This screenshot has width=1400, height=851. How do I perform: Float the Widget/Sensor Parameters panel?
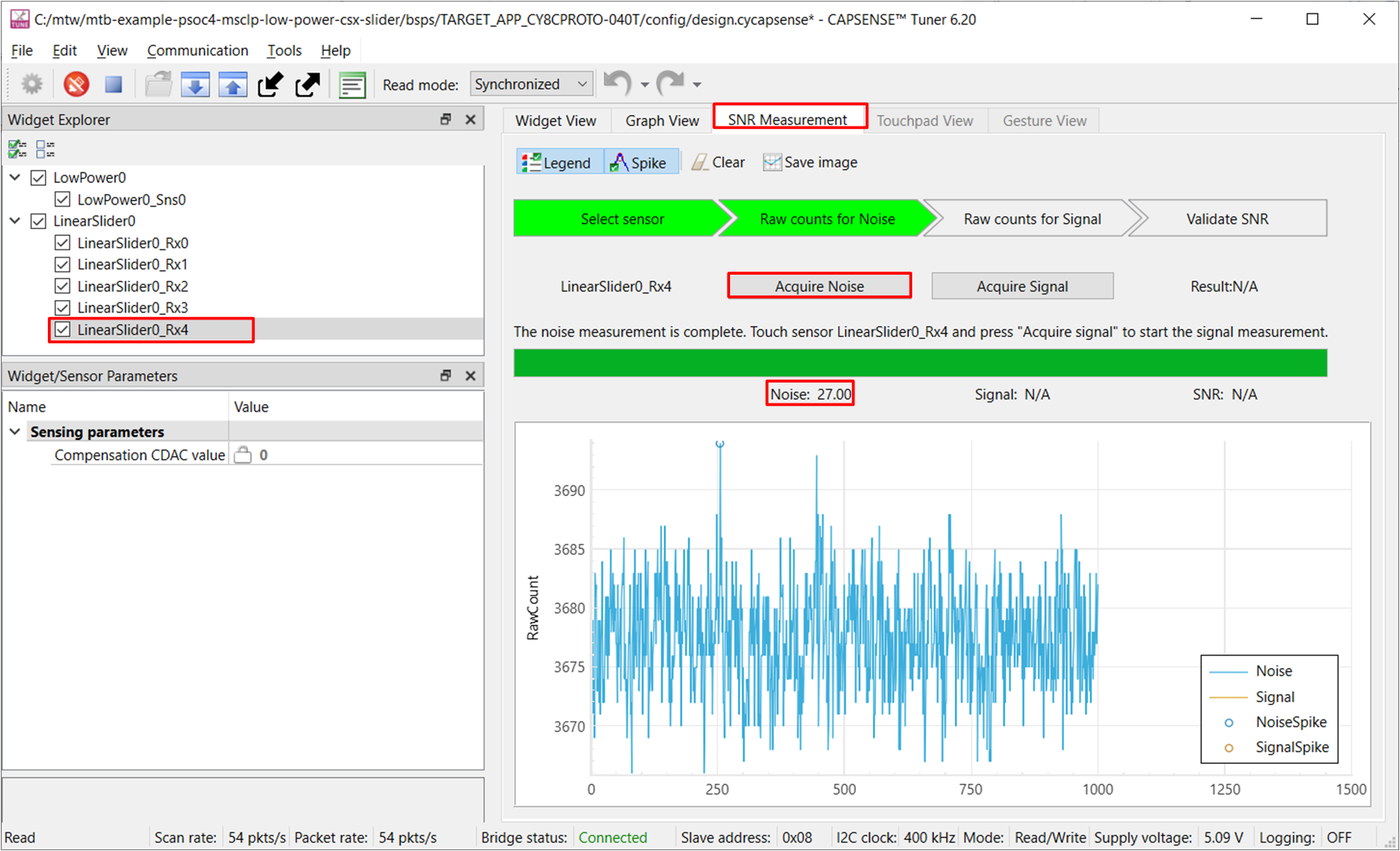(x=445, y=376)
